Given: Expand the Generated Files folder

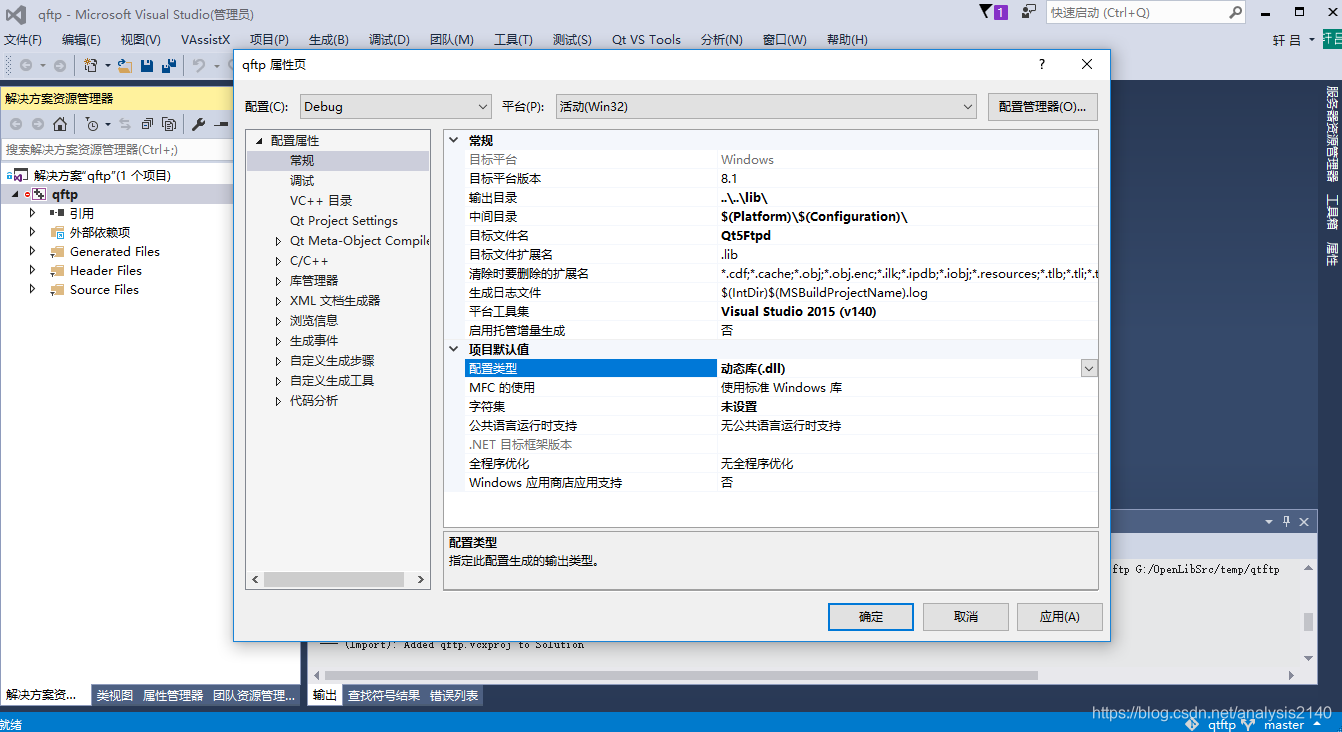Looking at the screenshot, I should click(32, 251).
